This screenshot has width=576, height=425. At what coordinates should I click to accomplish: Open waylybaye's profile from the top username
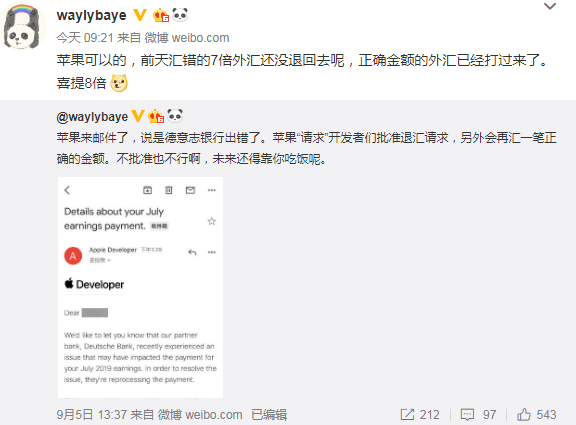tap(91, 15)
